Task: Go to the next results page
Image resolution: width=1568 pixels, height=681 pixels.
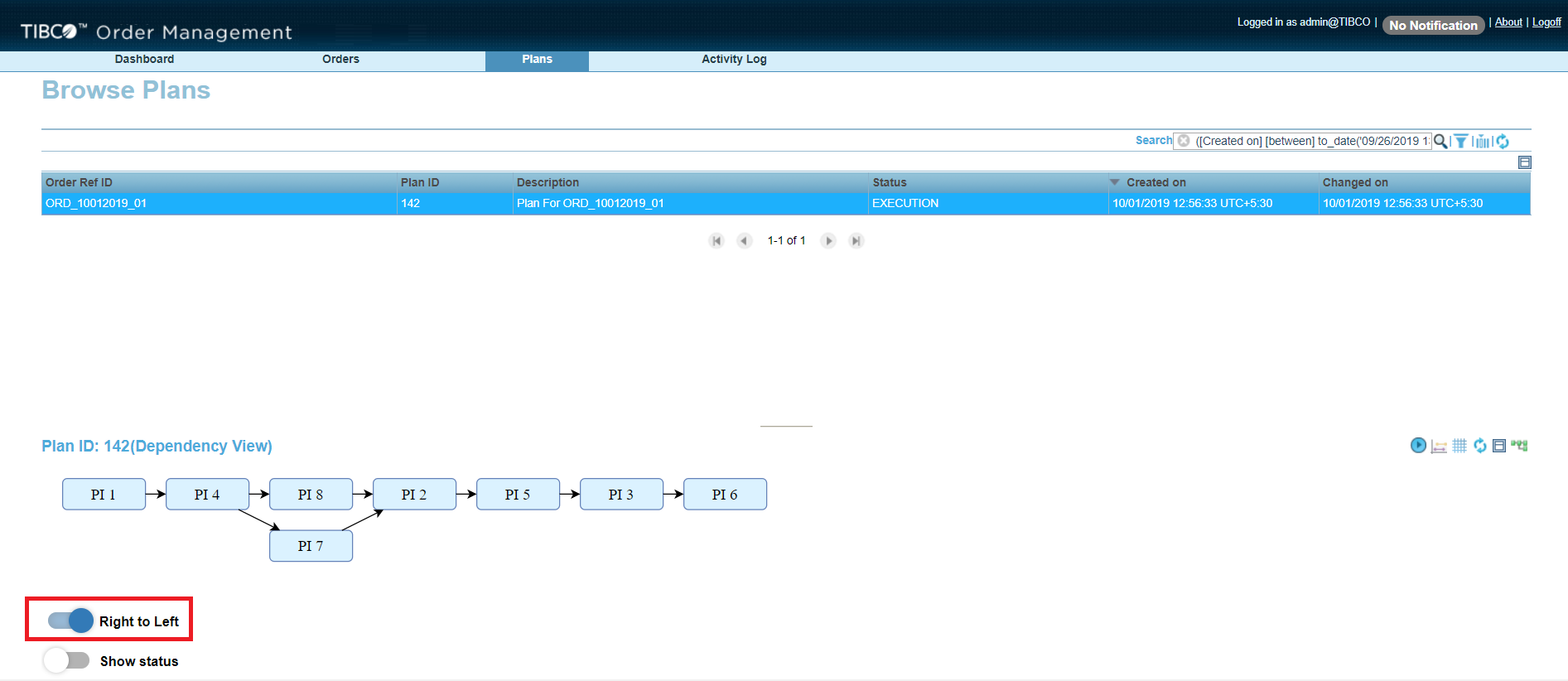Action: [x=828, y=241]
